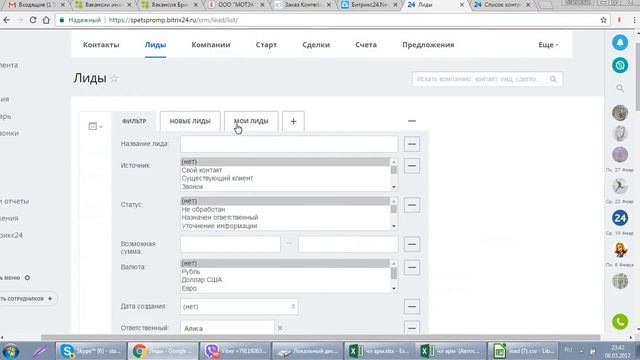Viewport: 640px width, 360px height.
Task: Select Свой контакт in Источник list
Action: click(285, 170)
